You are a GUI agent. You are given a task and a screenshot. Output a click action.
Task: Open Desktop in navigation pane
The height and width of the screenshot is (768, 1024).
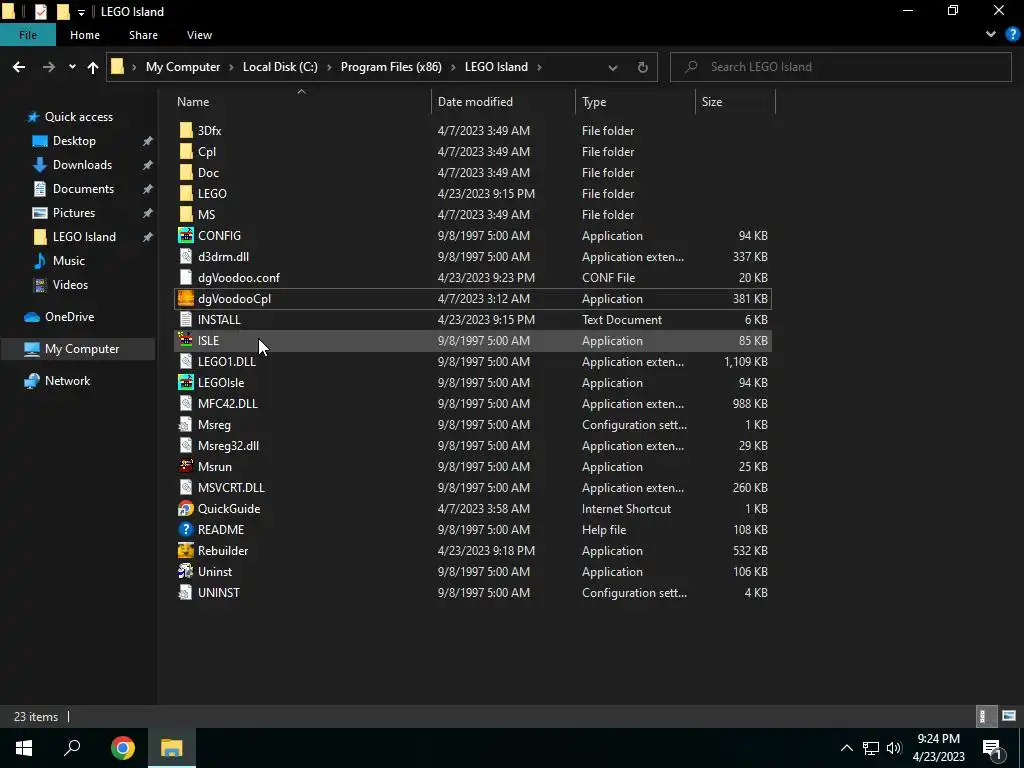(74, 141)
